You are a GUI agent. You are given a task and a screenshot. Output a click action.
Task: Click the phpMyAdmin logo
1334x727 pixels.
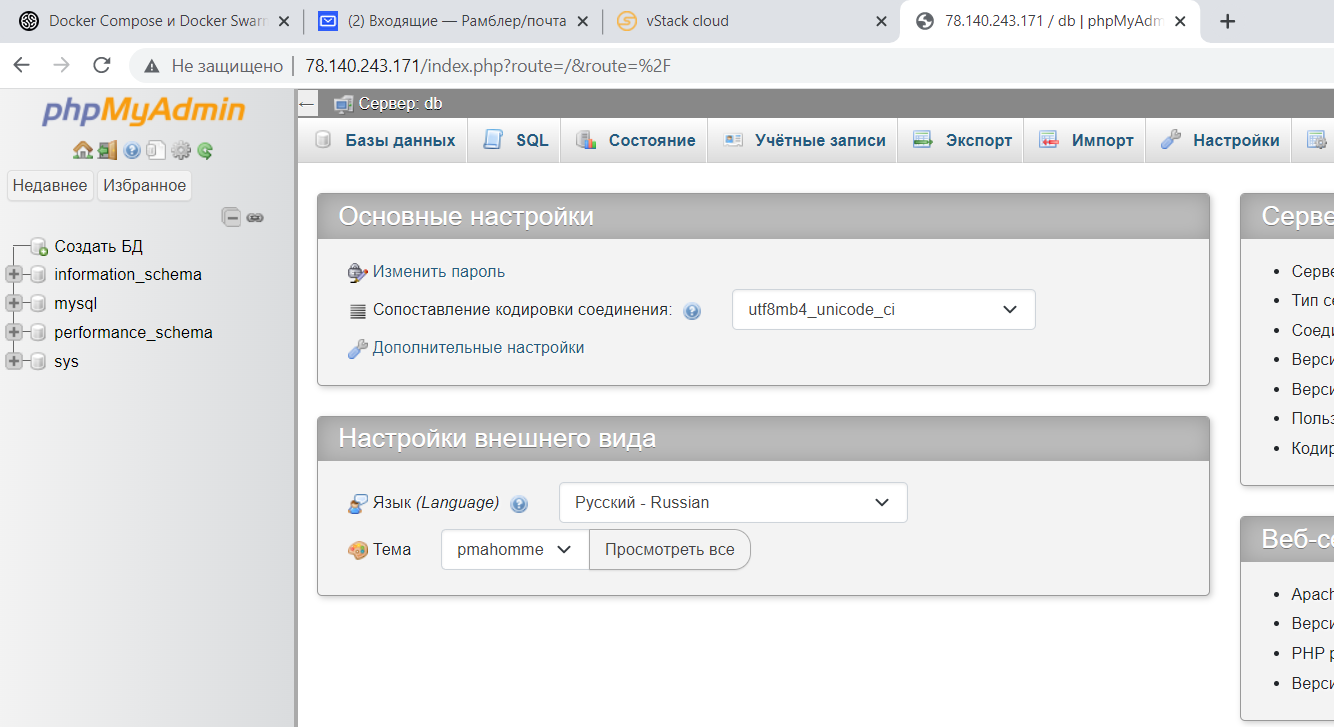[143, 110]
